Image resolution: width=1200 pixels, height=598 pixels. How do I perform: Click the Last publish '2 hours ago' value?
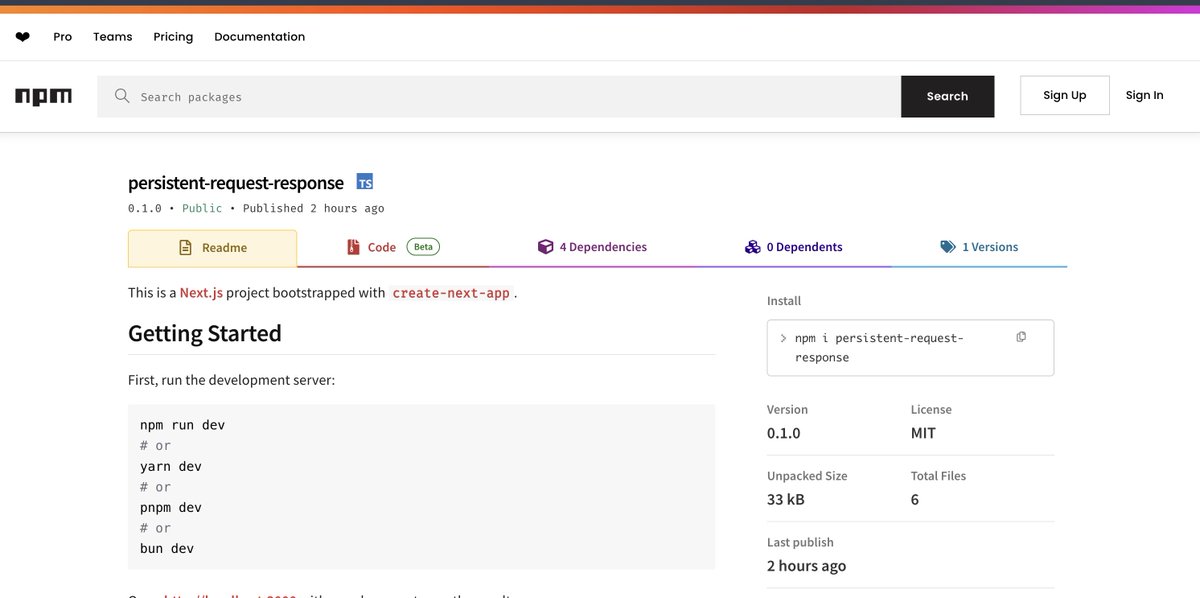point(806,566)
